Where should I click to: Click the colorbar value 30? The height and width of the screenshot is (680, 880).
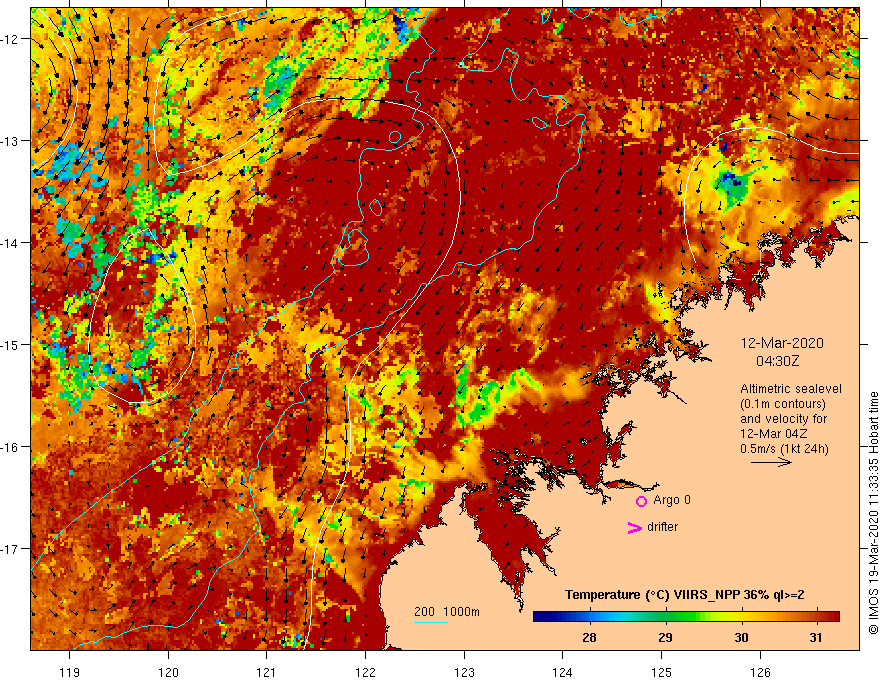741,638
